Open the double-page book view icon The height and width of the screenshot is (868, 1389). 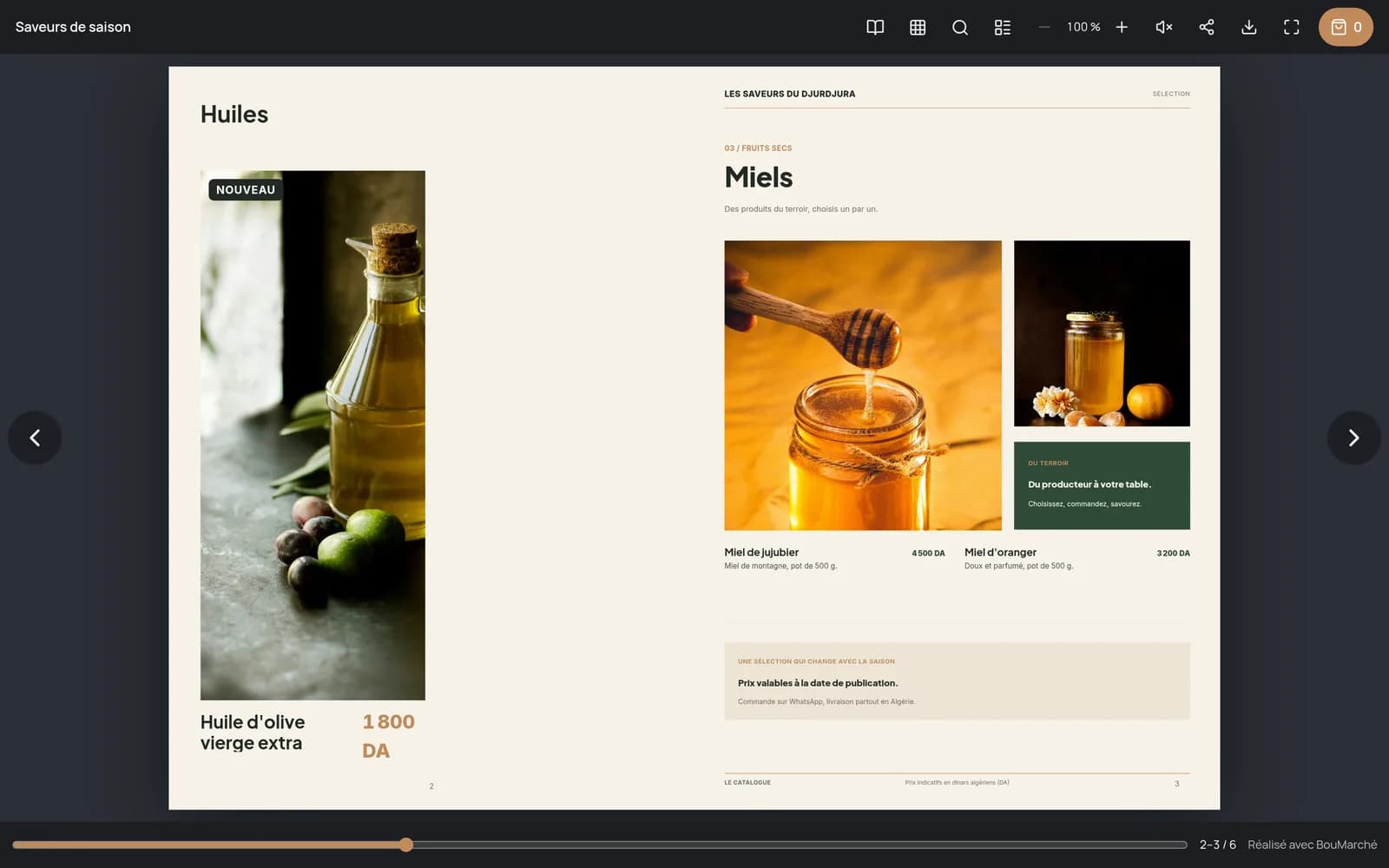(875, 27)
